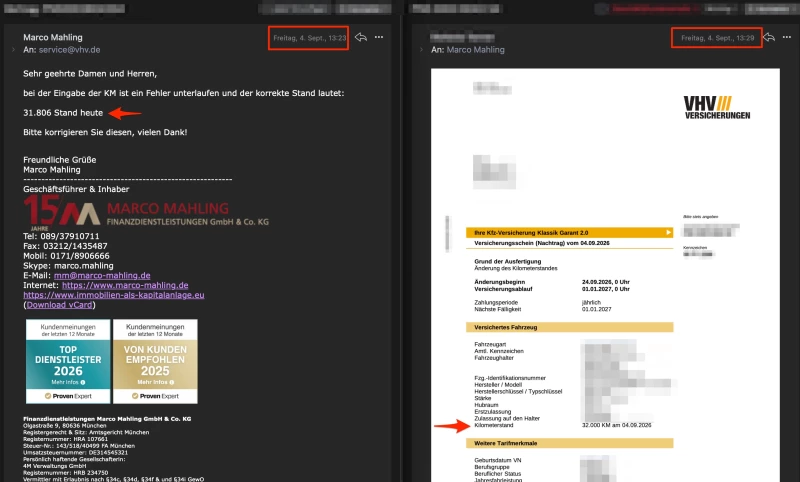800x482 pixels.
Task: Open immobilien-als-kapitalanlage.eu link
Action: pos(114,295)
